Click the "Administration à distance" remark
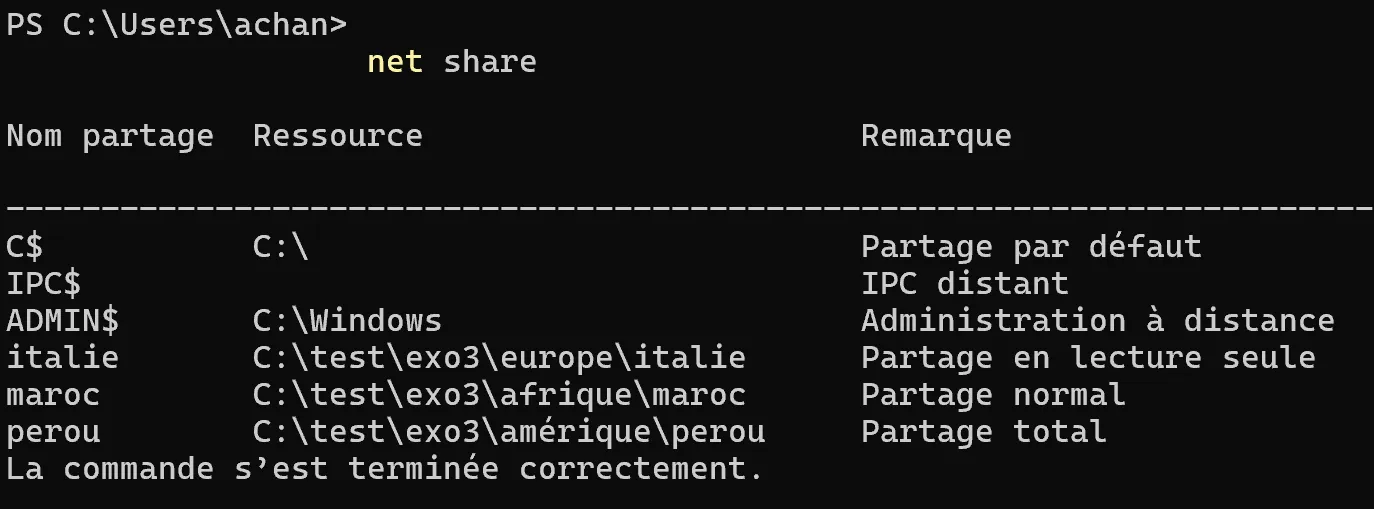 point(1097,320)
